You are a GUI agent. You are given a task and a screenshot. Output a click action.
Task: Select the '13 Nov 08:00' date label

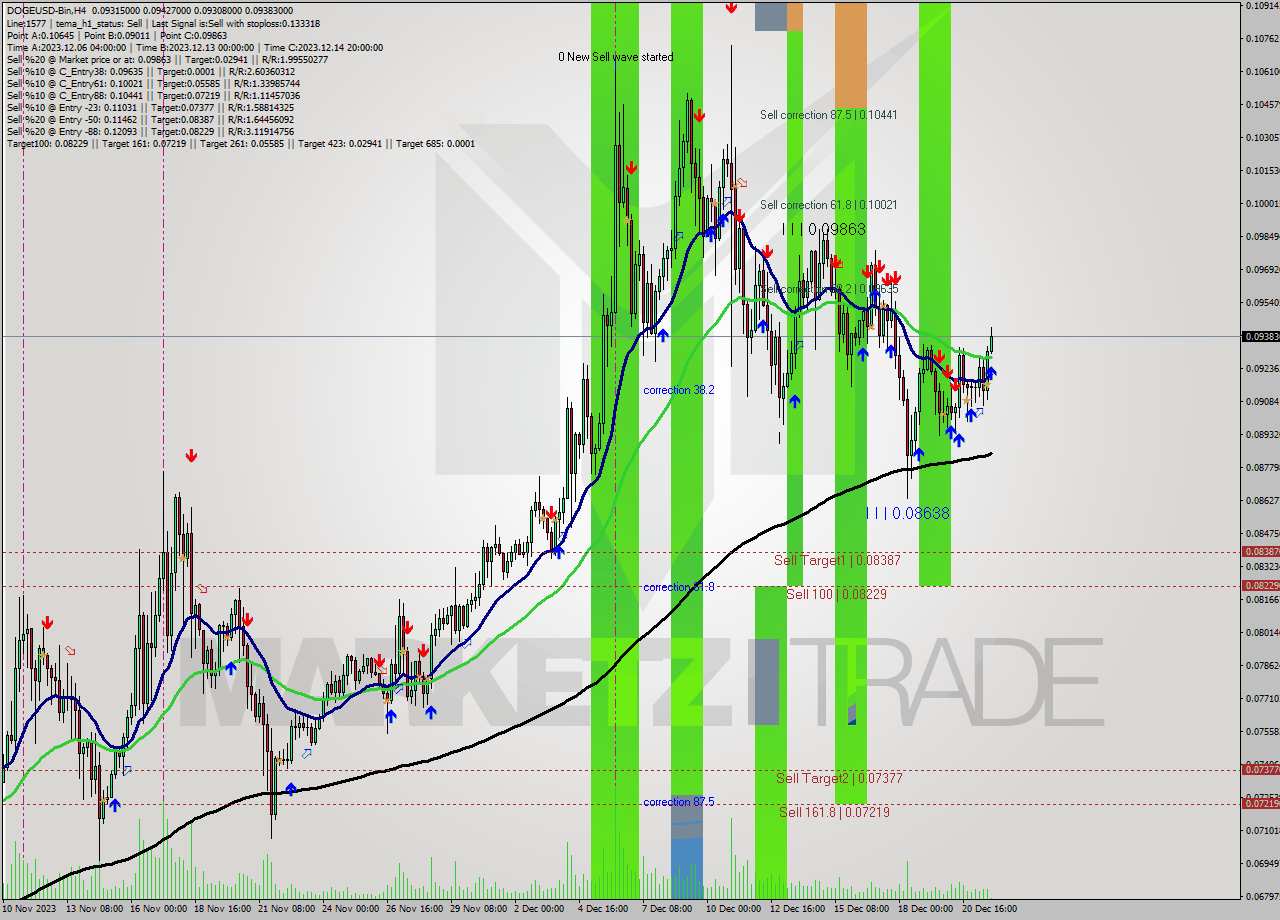click(94, 909)
